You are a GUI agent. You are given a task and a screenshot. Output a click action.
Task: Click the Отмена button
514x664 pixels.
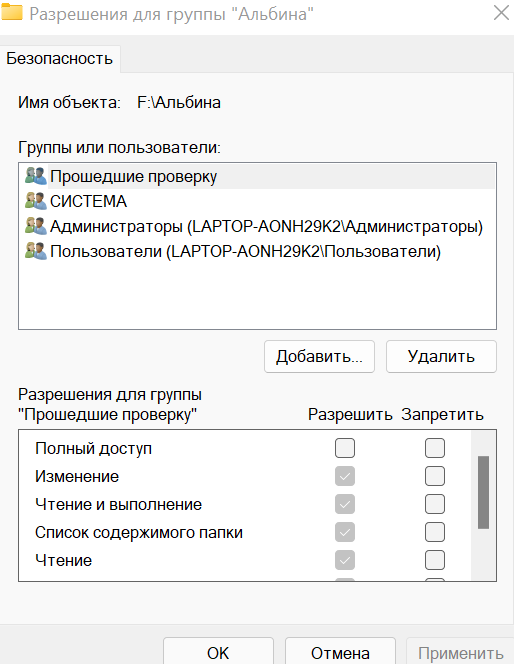coord(340,652)
